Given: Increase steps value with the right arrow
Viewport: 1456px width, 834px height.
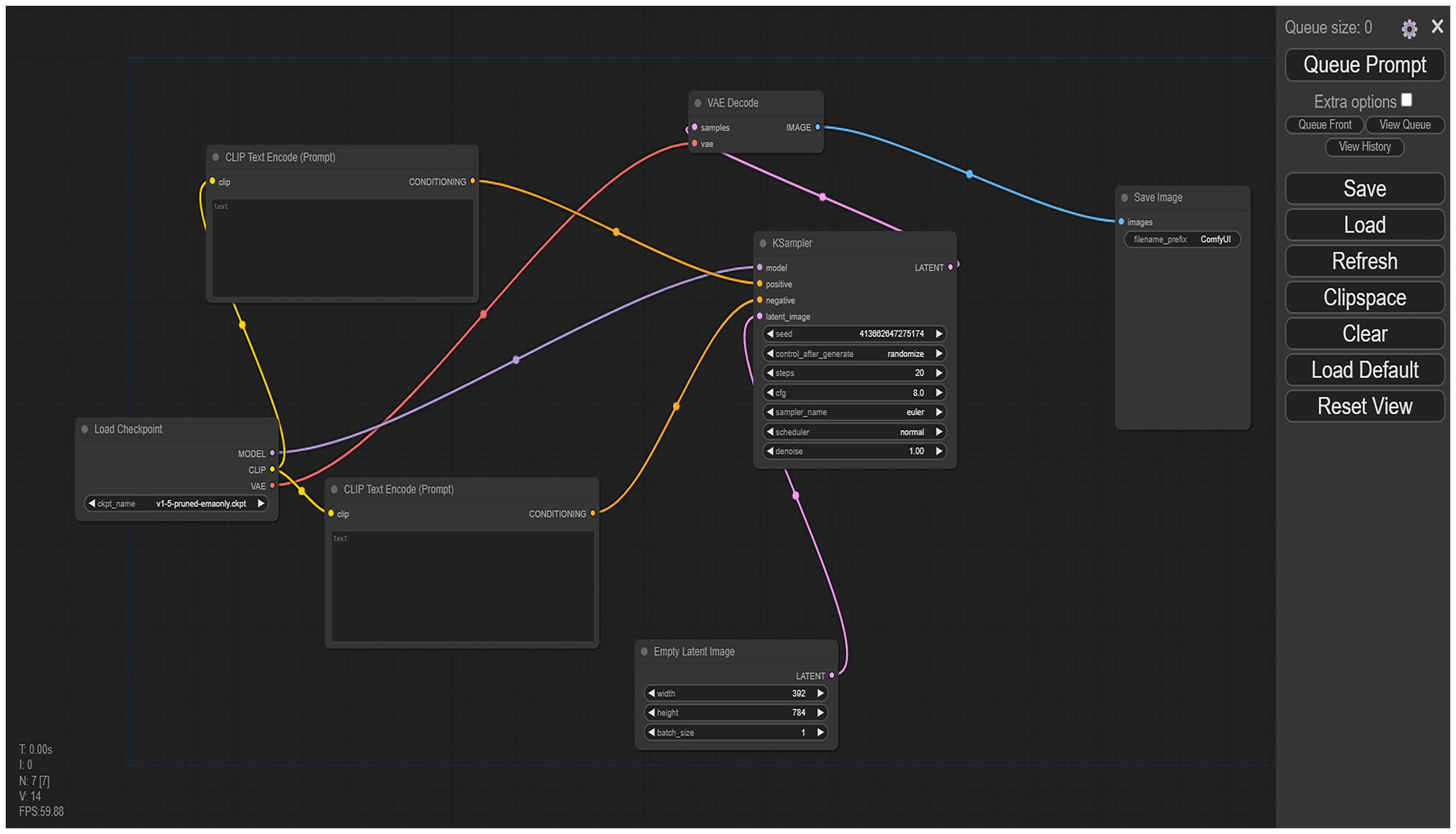Looking at the screenshot, I should [939, 373].
